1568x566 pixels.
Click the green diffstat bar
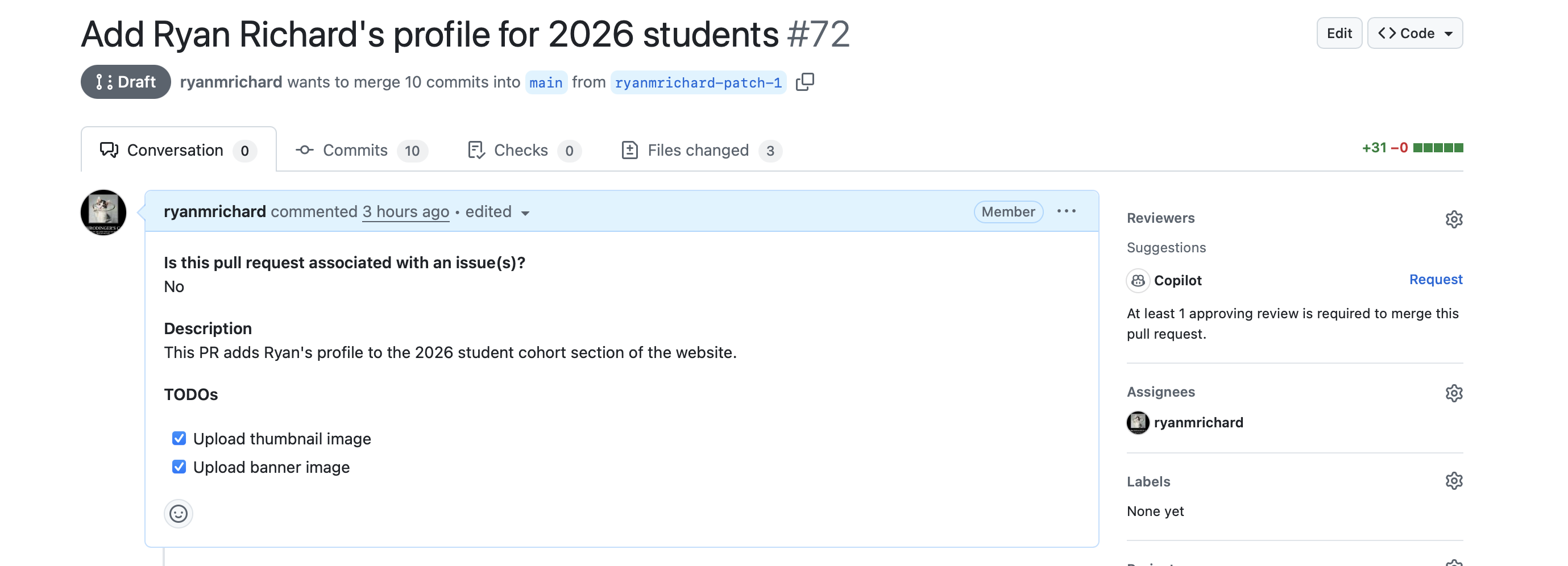pos(1437,148)
